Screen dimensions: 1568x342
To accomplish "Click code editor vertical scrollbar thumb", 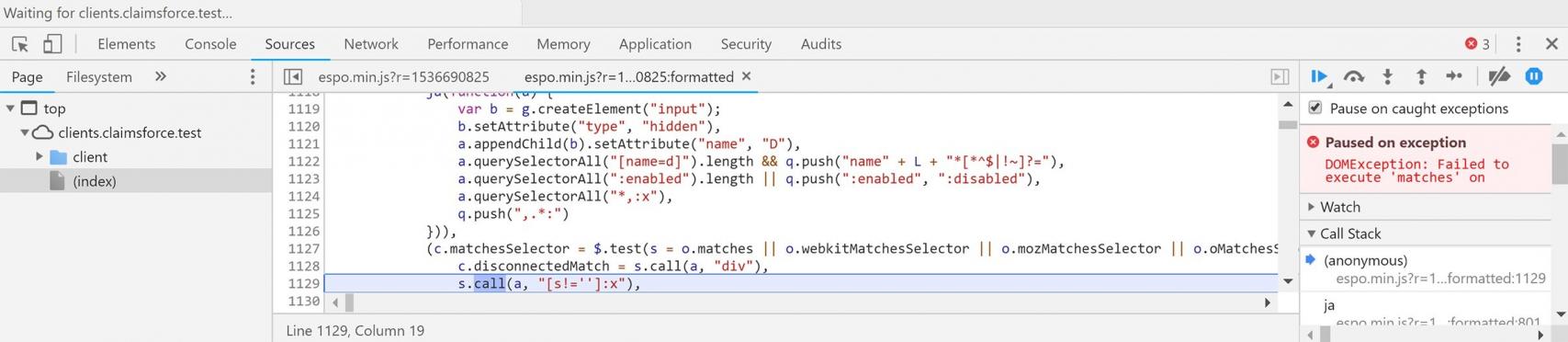I will tap(1288, 124).
